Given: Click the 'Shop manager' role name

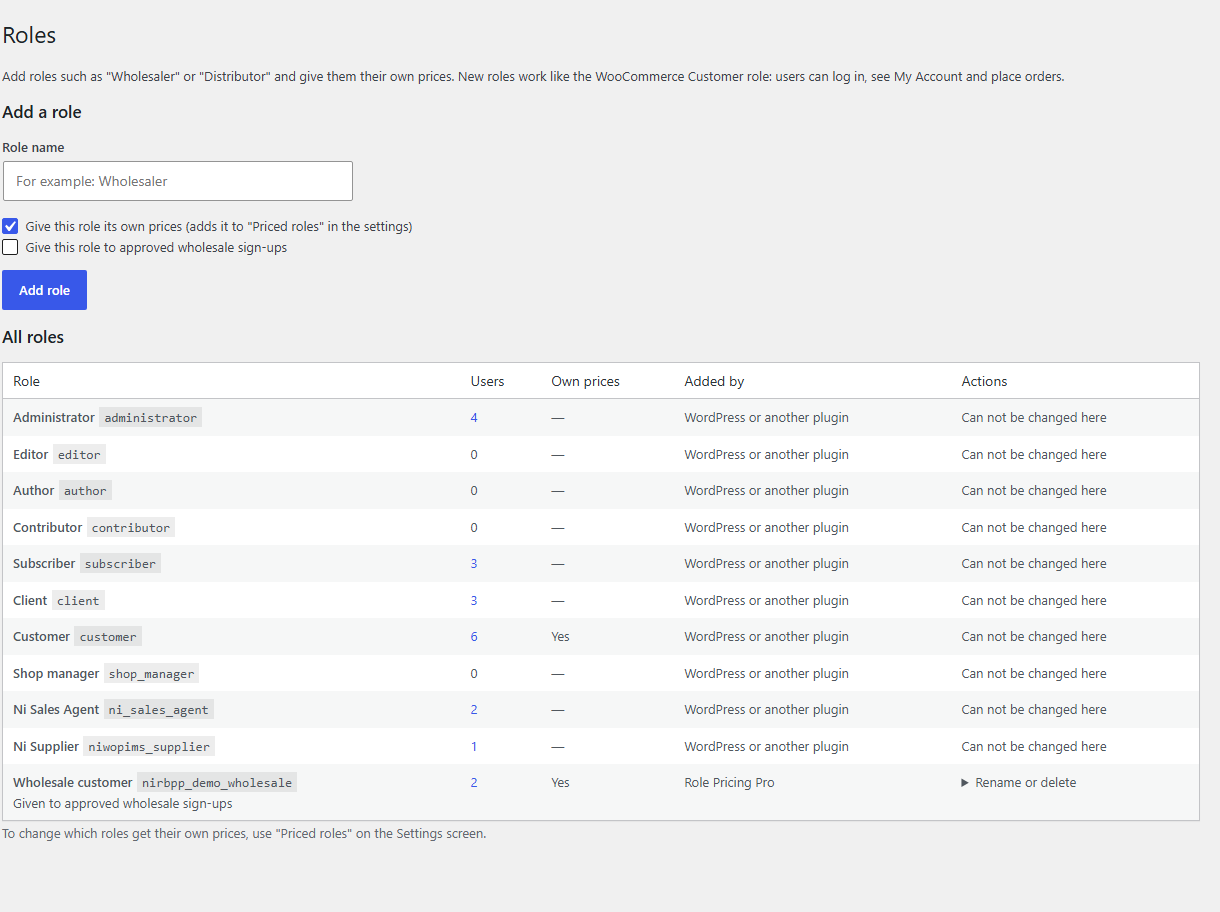Looking at the screenshot, I should pyautogui.click(x=56, y=674).
